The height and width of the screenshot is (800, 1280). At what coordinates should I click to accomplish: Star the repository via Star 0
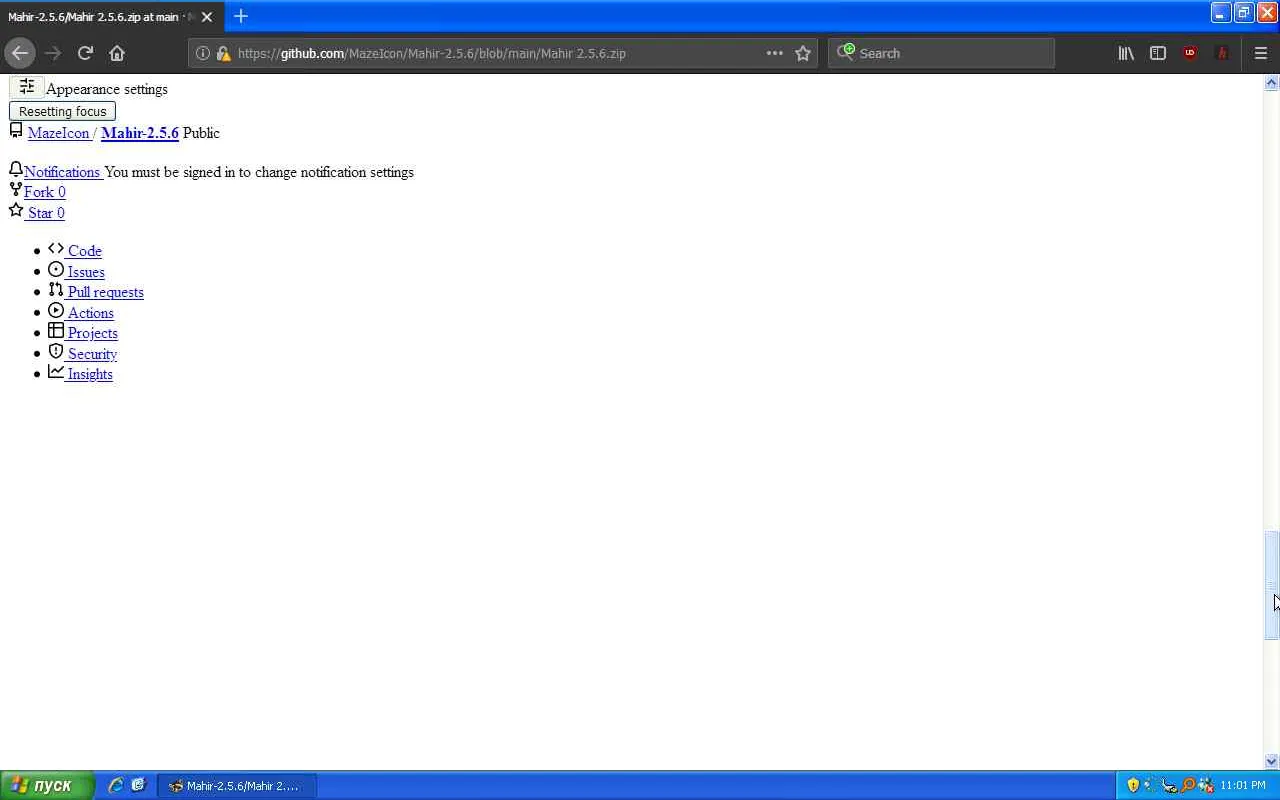tap(46, 213)
